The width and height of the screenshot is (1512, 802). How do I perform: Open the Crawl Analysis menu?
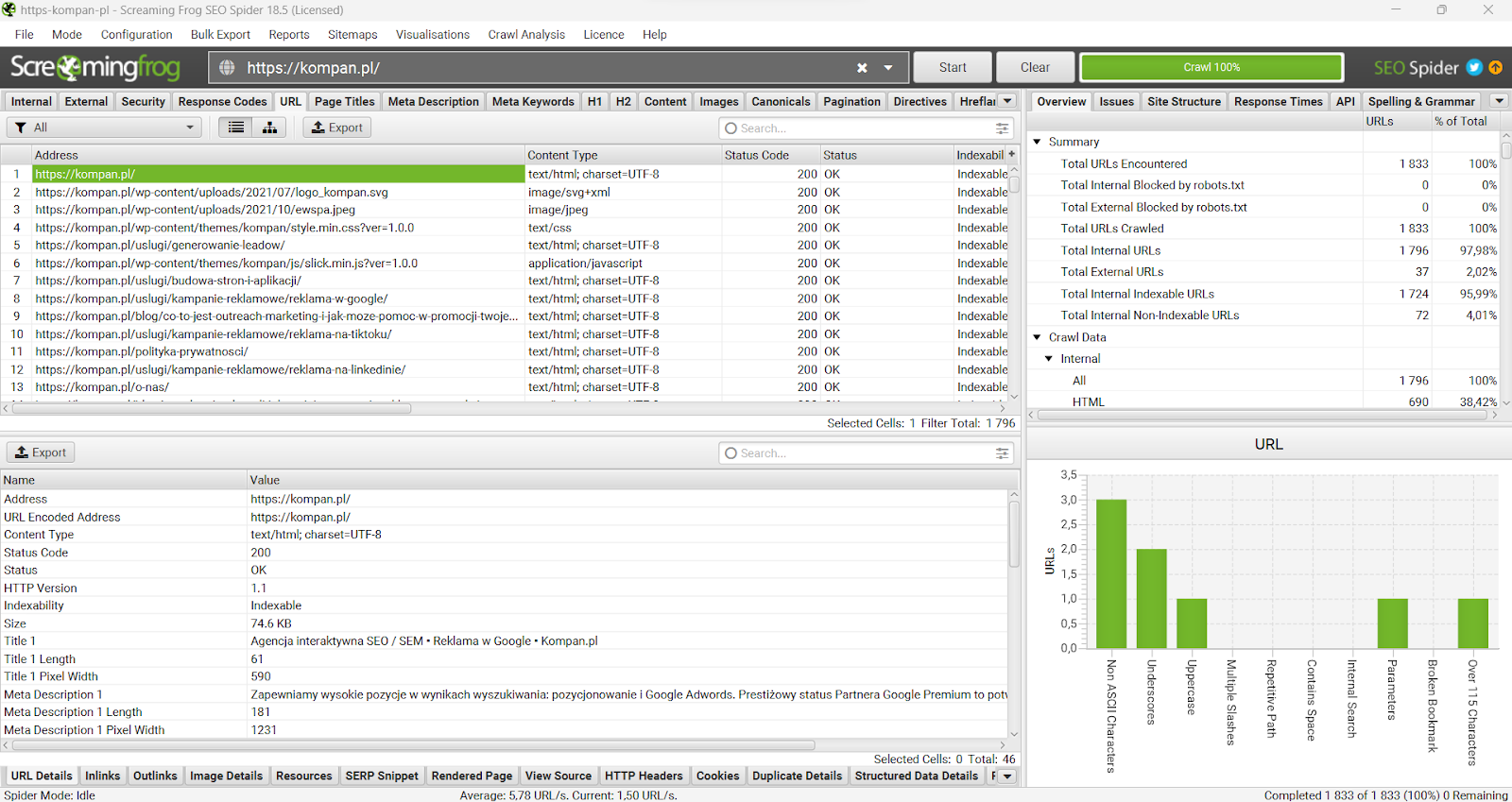526,34
